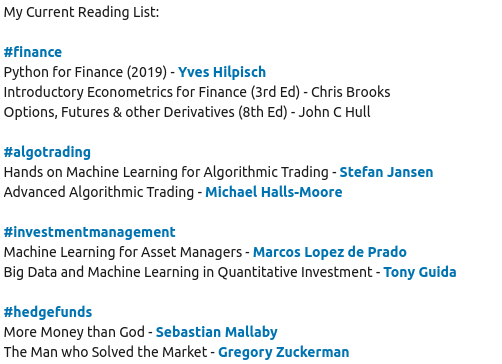The image size is (502, 364).
Task: Open Sebastian Mallaby mention link
Action: pyautogui.click(x=217, y=332)
